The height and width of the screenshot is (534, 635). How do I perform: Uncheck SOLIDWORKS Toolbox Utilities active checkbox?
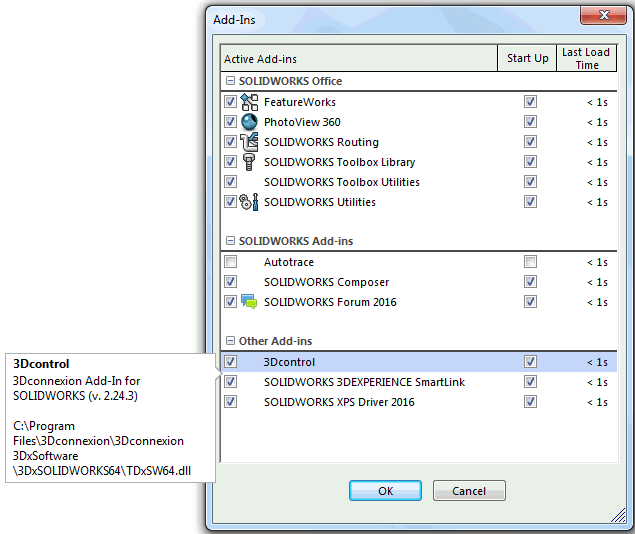pyautogui.click(x=230, y=181)
